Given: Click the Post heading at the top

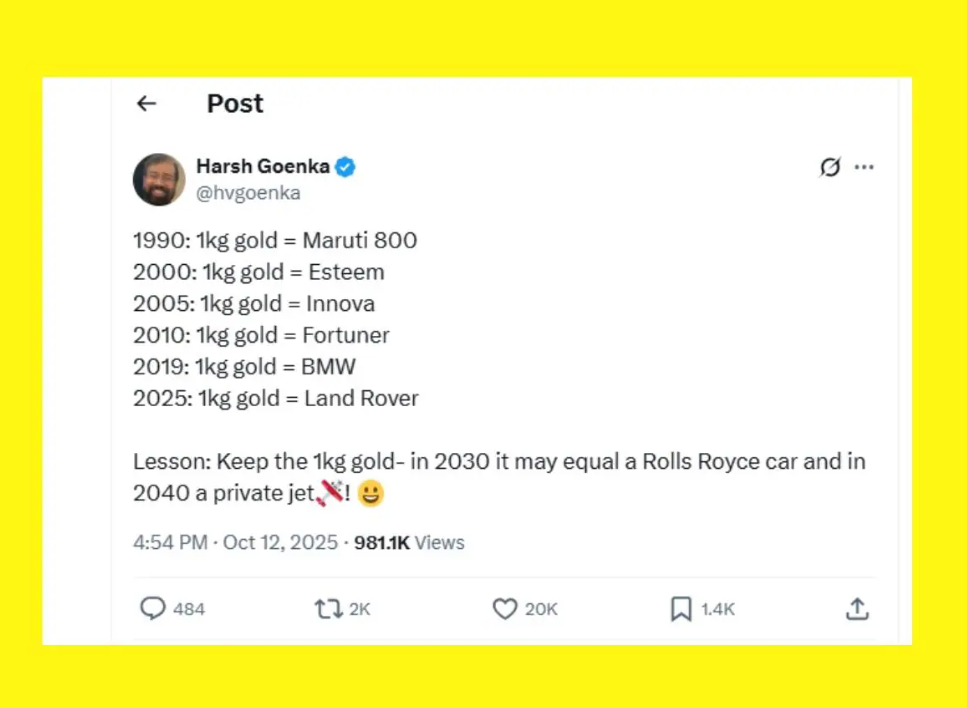Looking at the screenshot, I should [x=235, y=104].
